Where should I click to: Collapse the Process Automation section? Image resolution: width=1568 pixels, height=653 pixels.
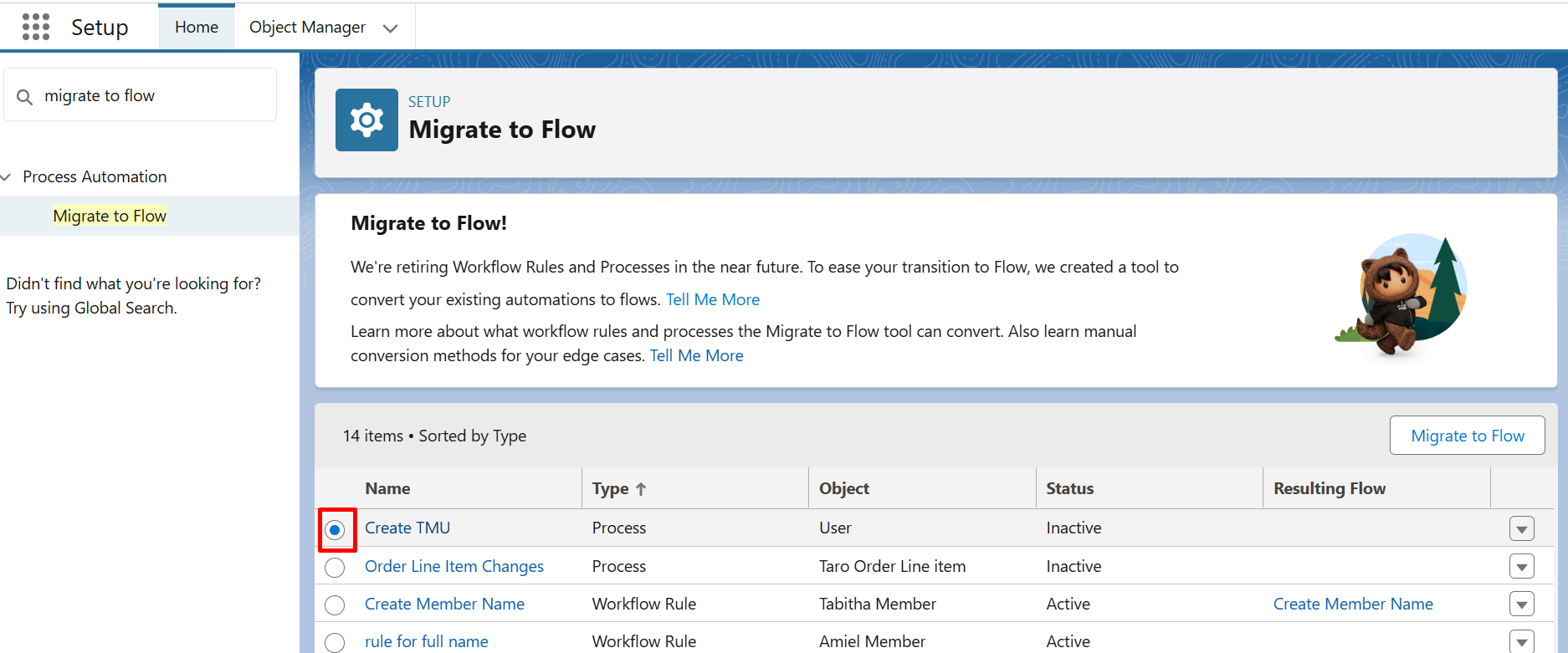tap(7, 177)
